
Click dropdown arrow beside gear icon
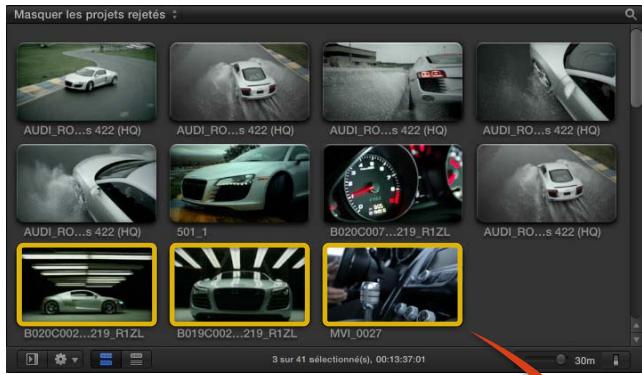75,360
